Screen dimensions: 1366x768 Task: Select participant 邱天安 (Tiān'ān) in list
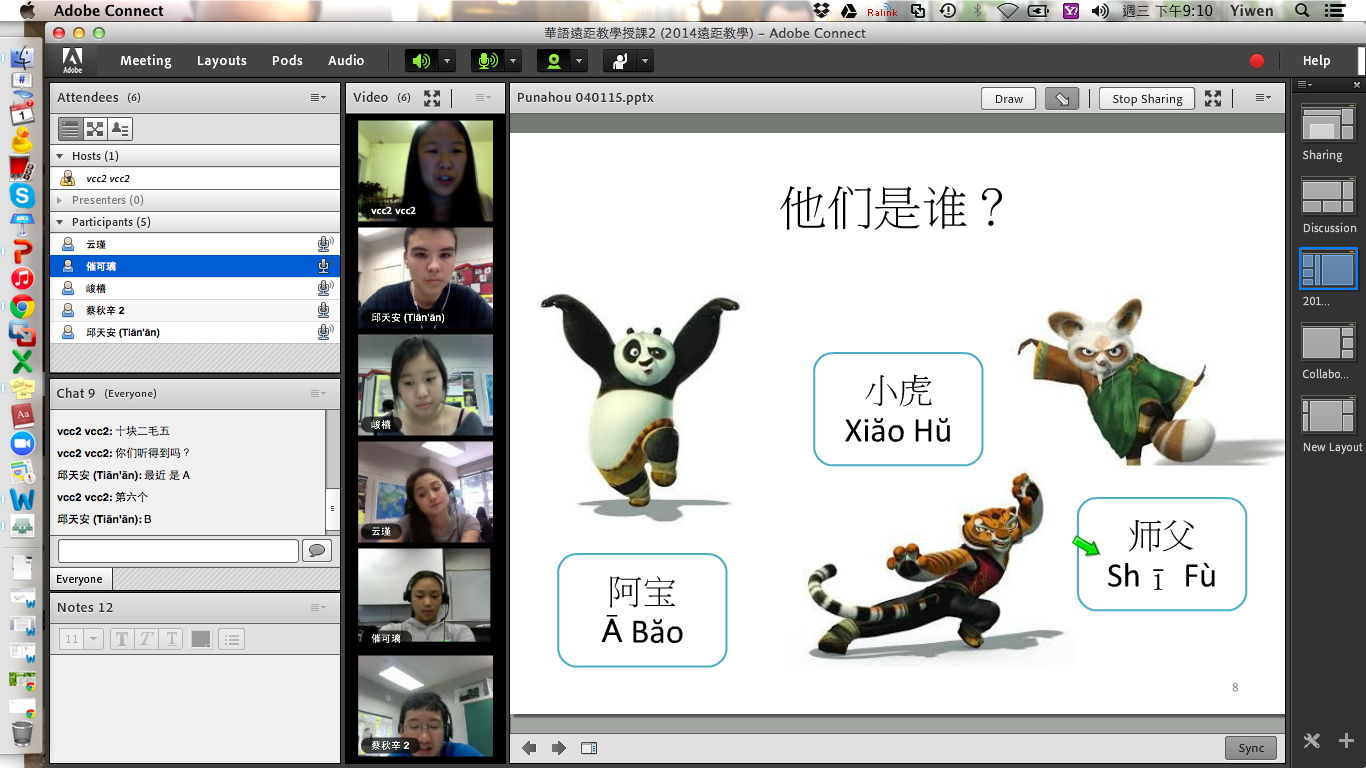[195, 332]
